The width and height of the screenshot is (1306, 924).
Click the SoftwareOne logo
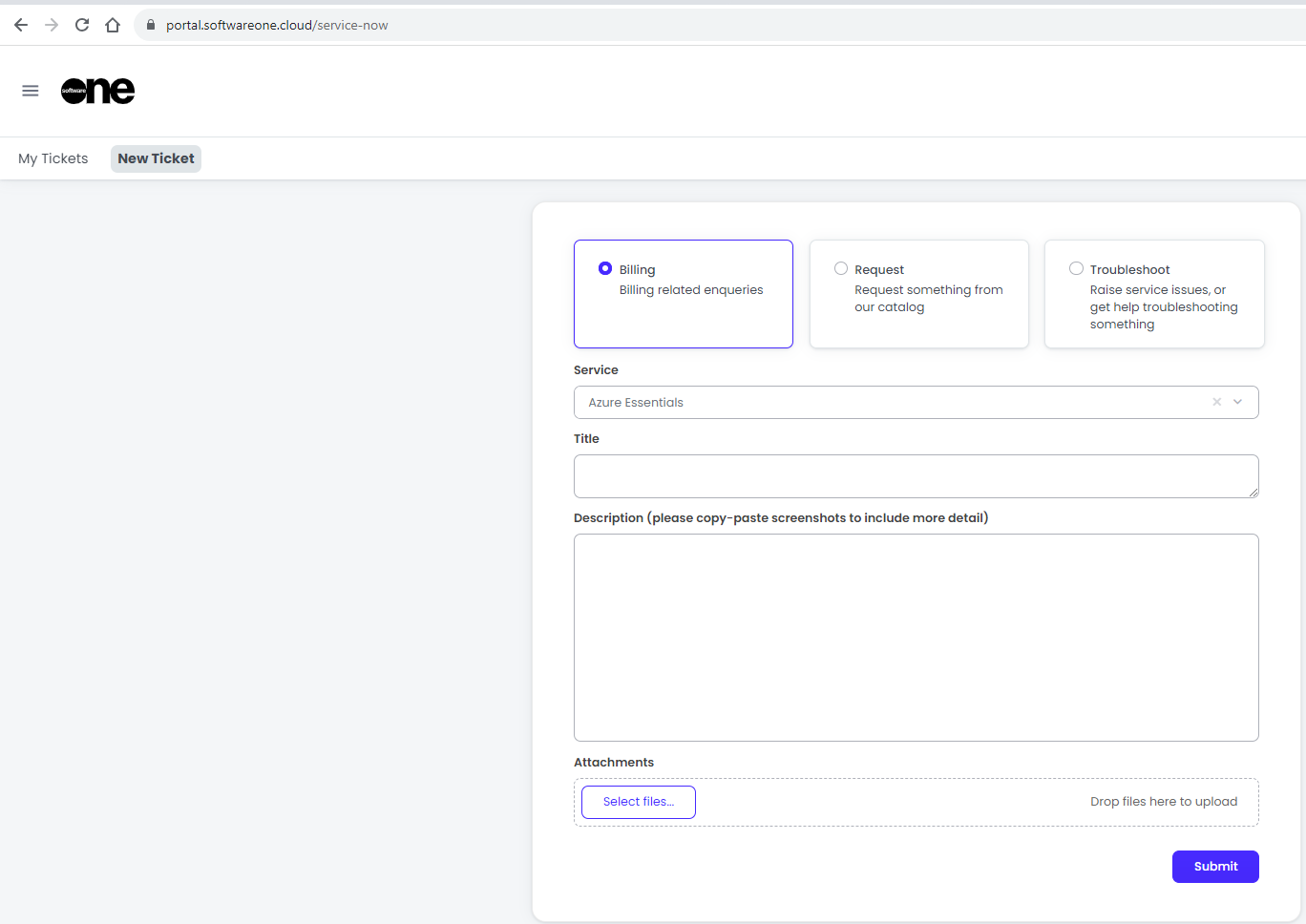coord(98,91)
